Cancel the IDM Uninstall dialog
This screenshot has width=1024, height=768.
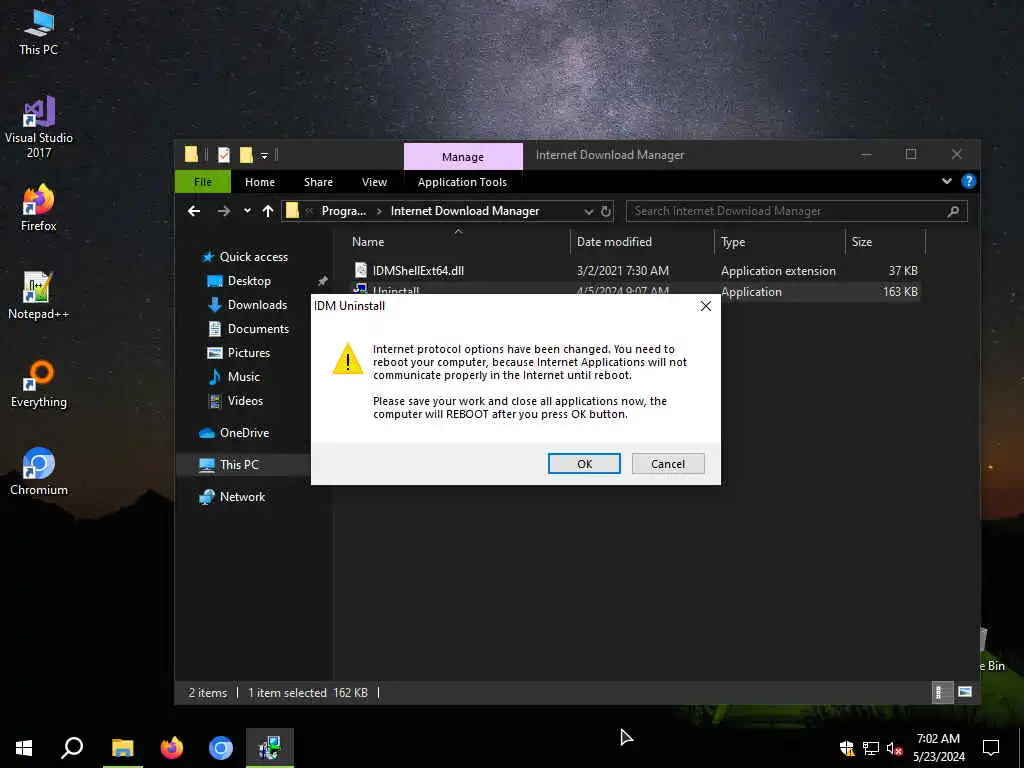pos(667,464)
